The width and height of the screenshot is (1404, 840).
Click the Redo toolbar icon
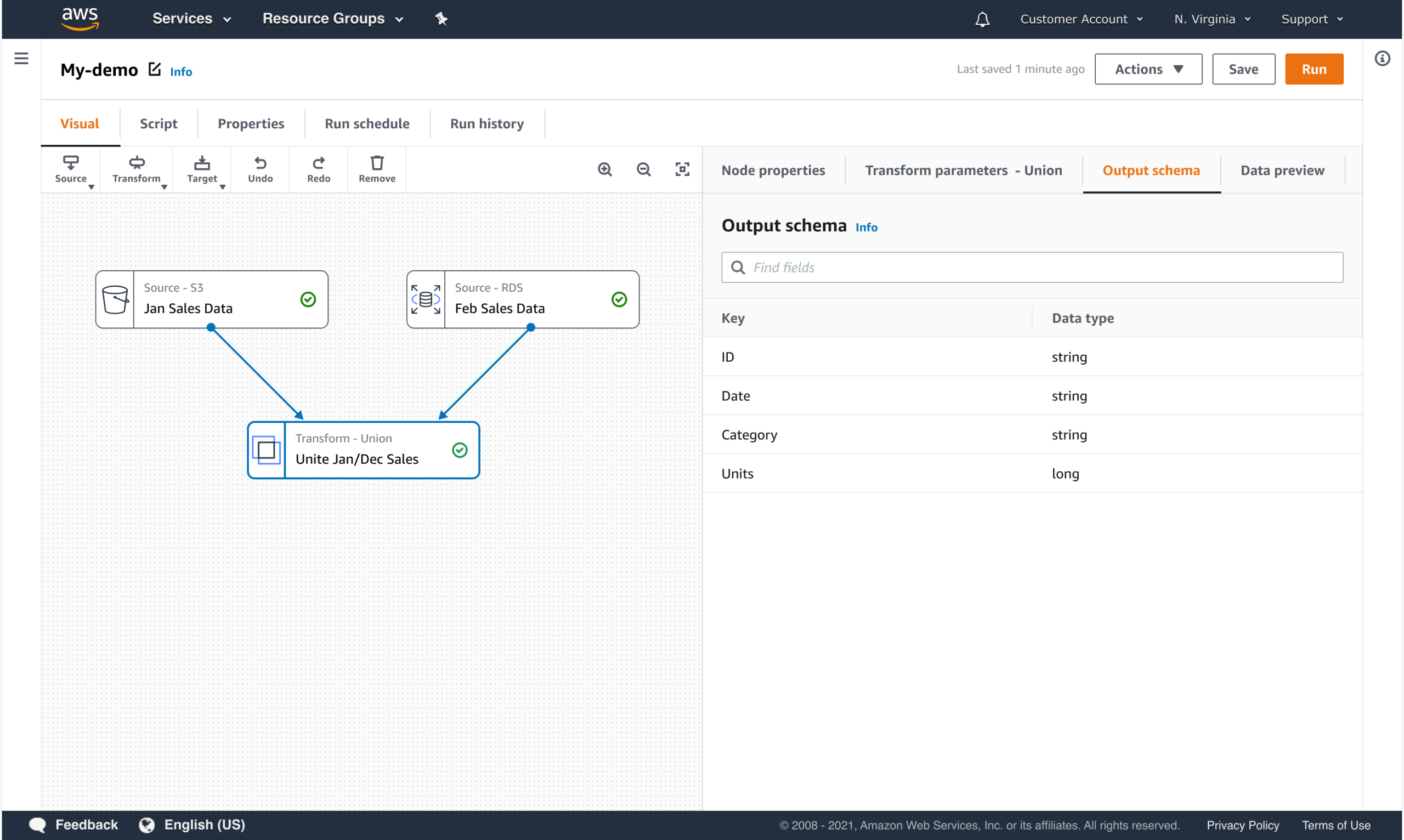[x=318, y=169]
